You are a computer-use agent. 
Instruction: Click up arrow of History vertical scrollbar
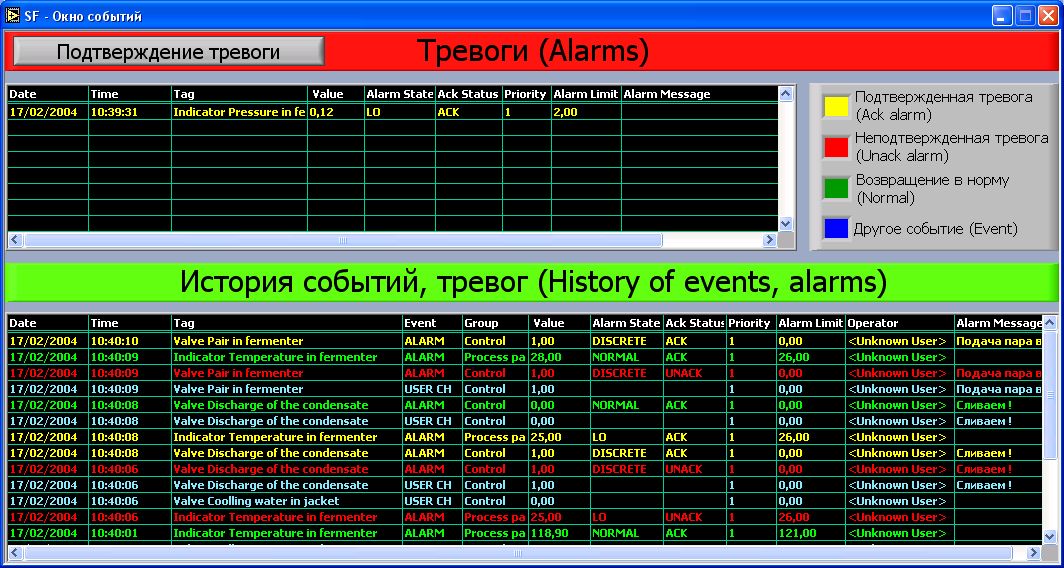tap(1049, 323)
